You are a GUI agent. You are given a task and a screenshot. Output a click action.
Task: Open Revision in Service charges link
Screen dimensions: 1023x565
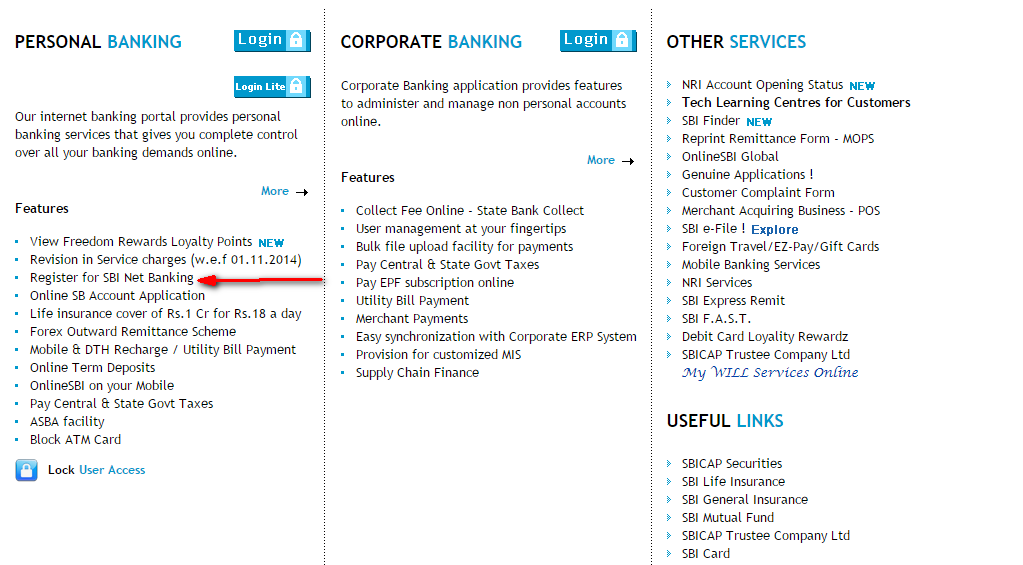click(166, 260)
